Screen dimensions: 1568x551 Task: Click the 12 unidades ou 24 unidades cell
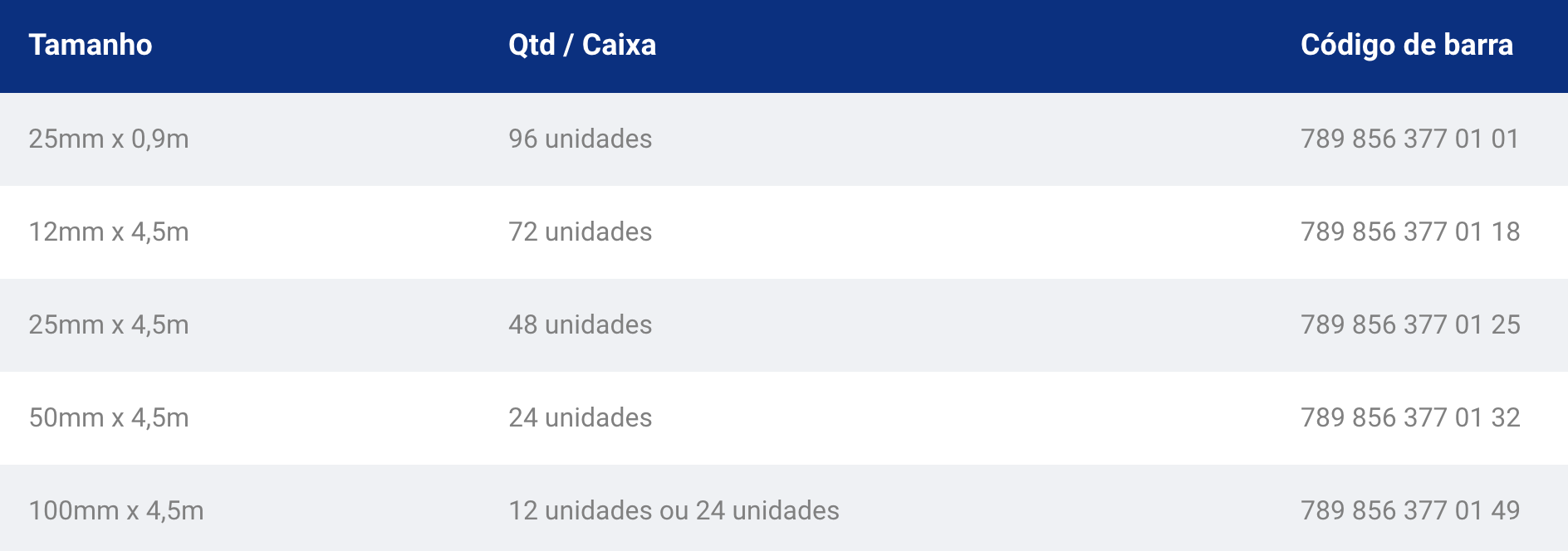[674, 510]
